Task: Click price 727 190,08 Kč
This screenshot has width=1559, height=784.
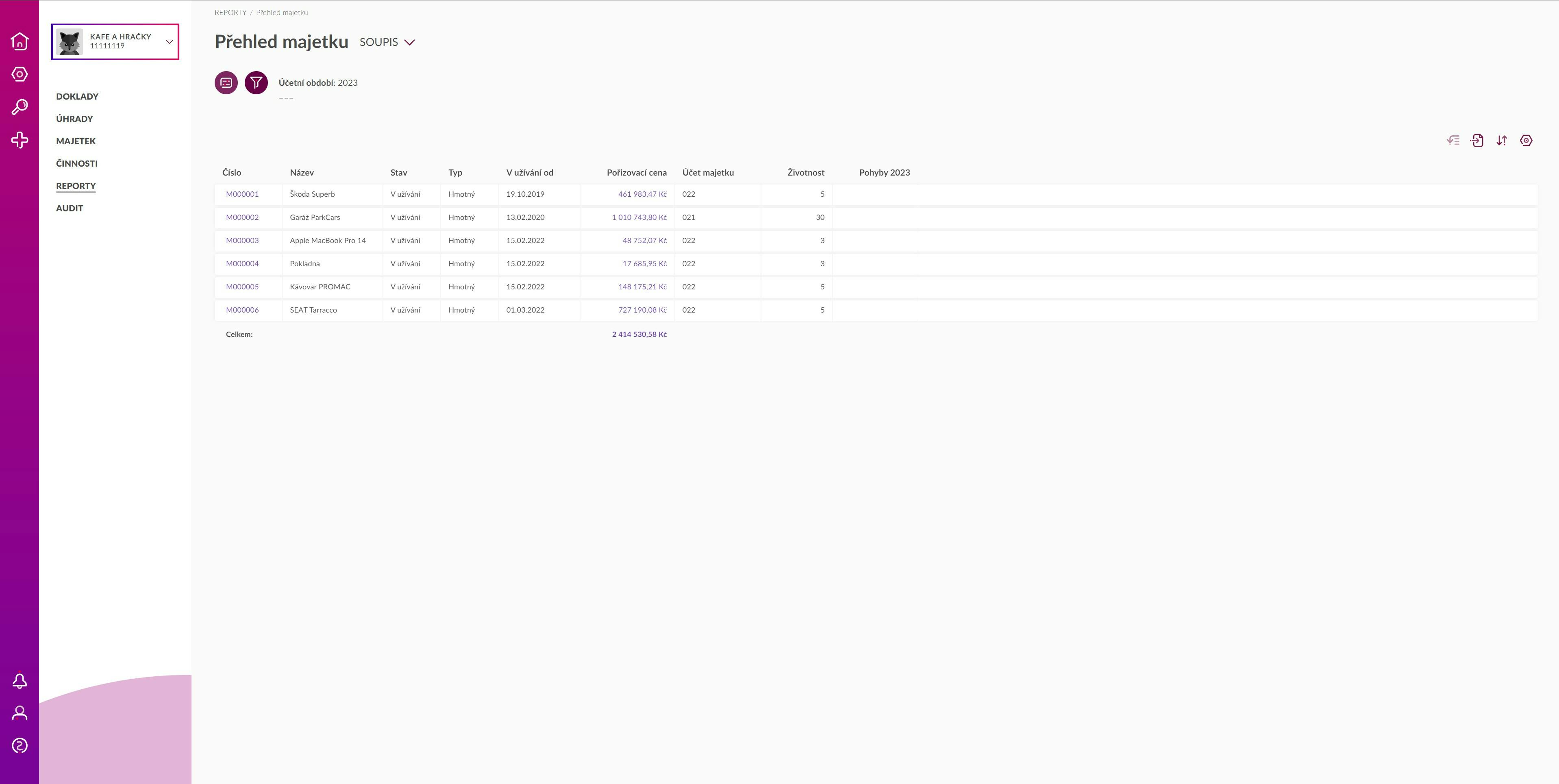Action: click(642, 310)
